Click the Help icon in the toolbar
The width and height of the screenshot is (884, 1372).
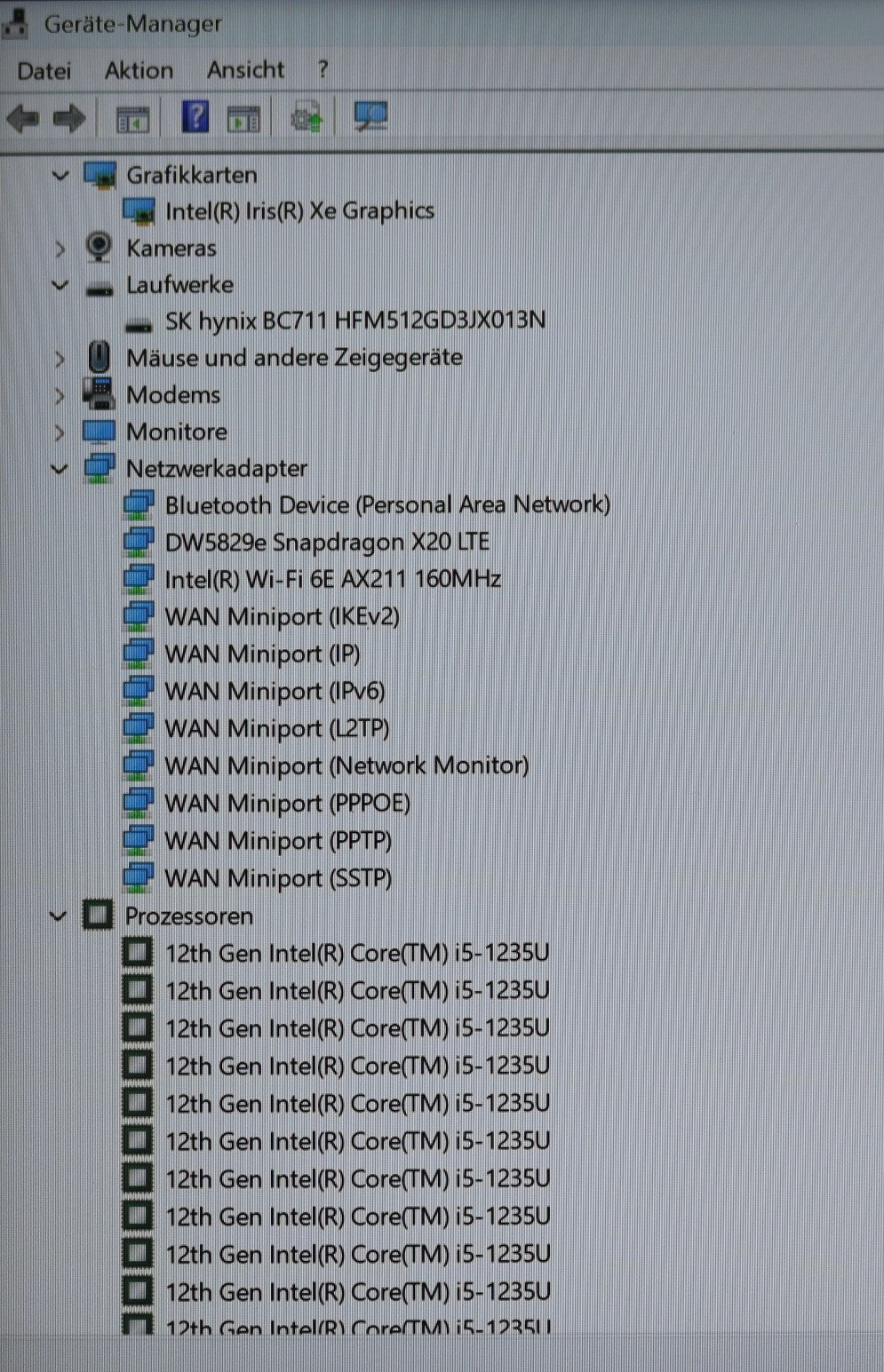click(x=194, y=116)
